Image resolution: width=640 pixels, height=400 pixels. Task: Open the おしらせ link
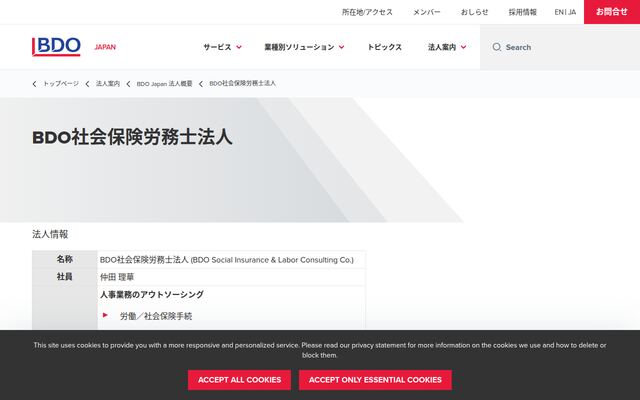pos(474,12)
